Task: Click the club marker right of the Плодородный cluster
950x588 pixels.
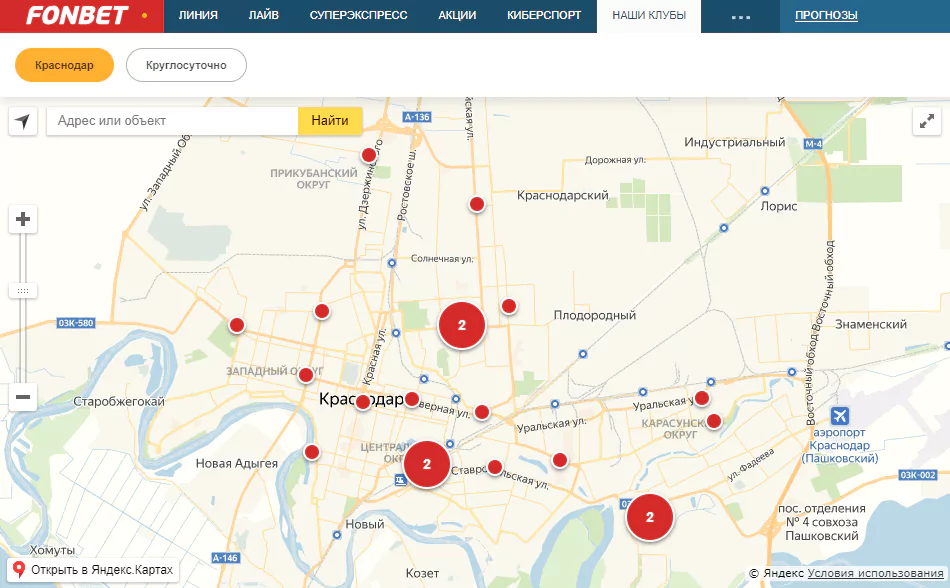Action: [x=509, y=306]
